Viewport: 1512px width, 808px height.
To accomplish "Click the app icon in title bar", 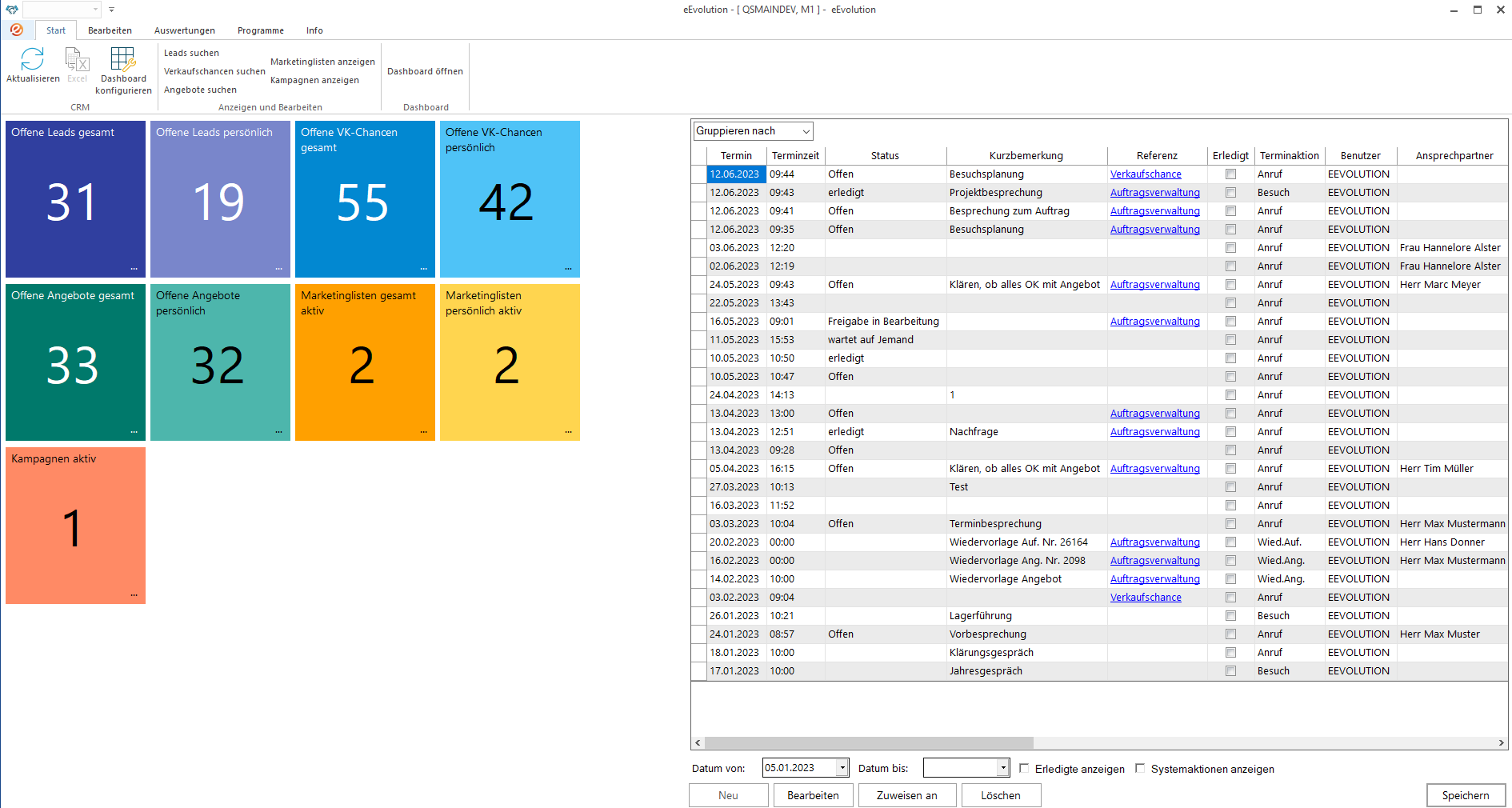I will coord(12,10).
